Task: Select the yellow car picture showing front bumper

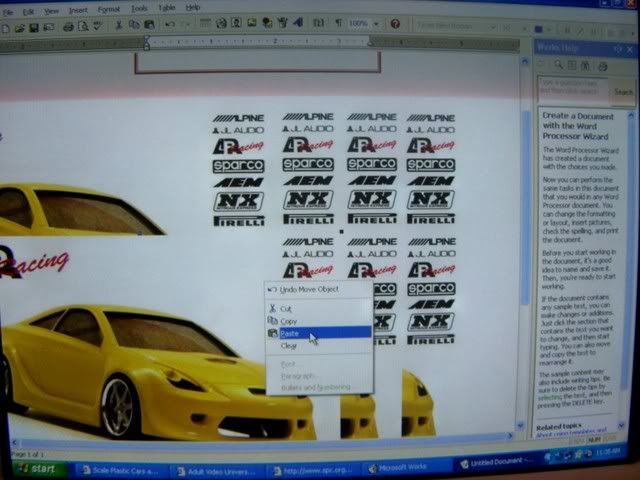Action: pos(156,372)
